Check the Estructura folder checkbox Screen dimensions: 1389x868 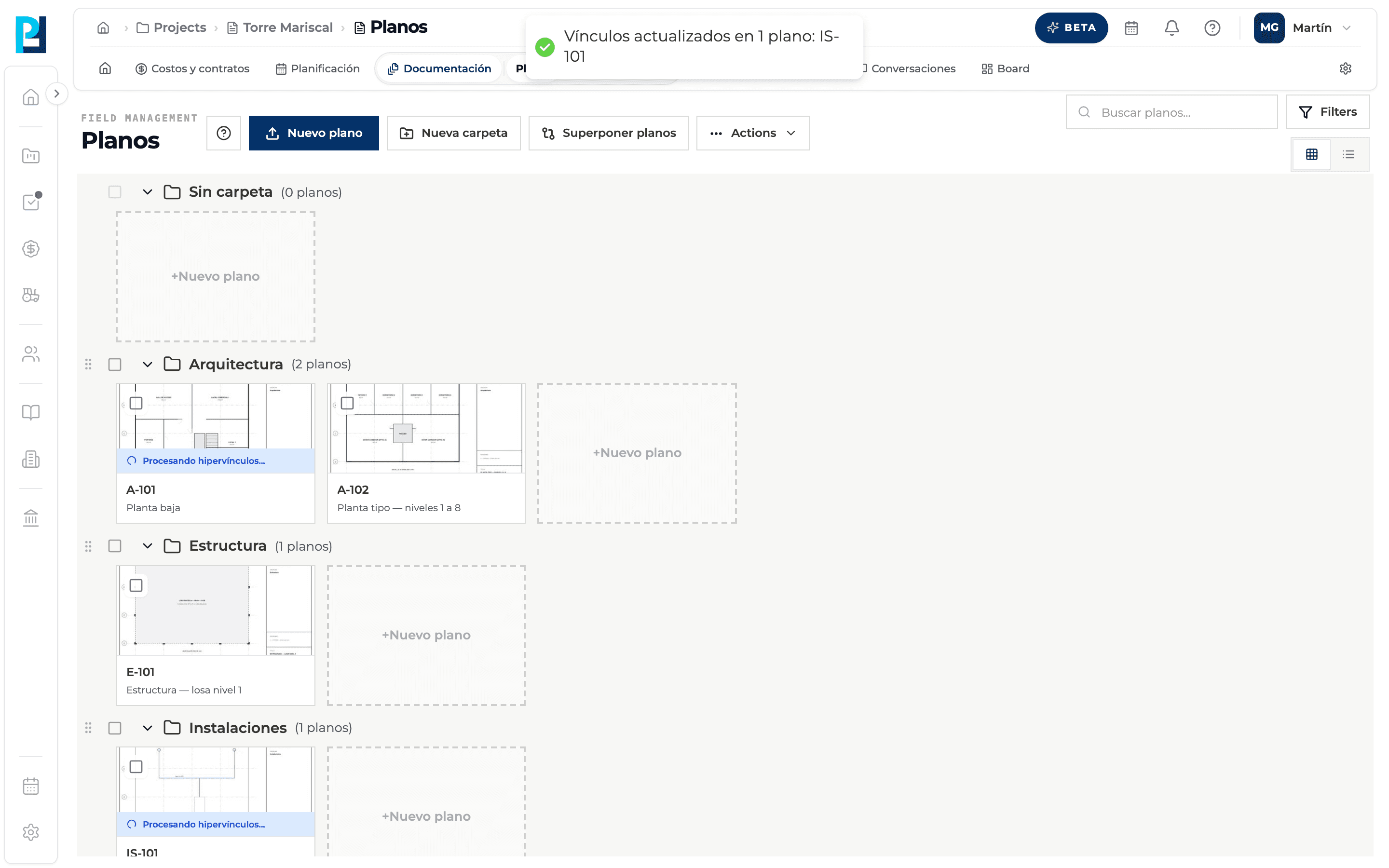[115, 546]
